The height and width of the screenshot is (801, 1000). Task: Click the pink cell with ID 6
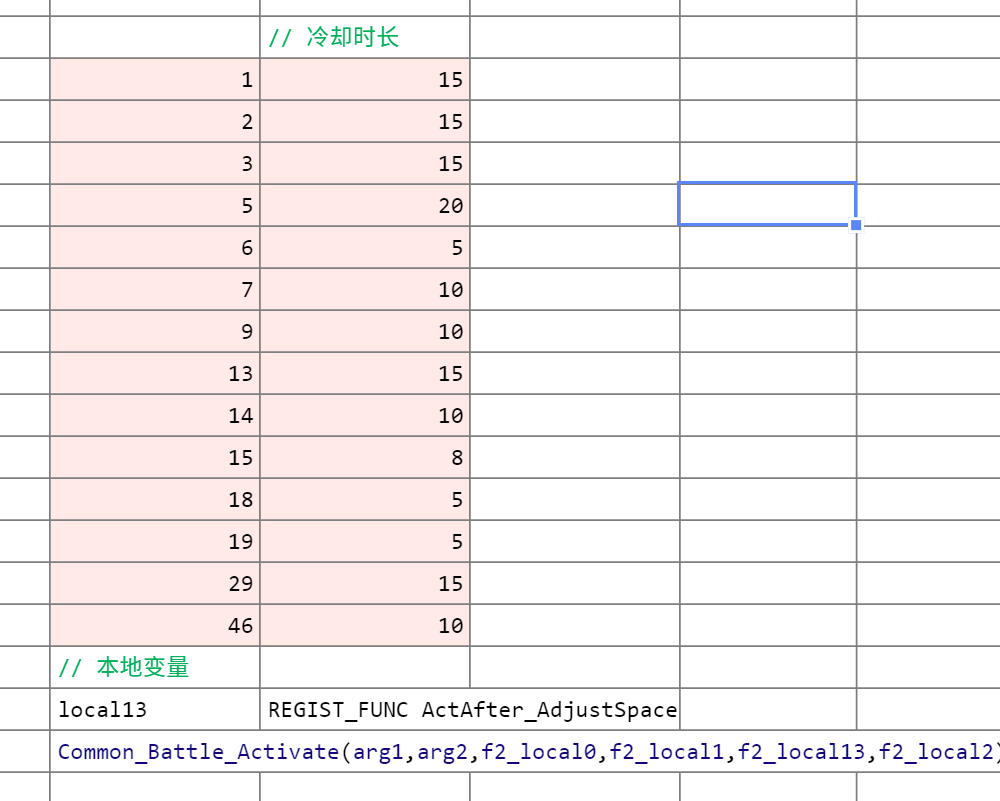click(x=155, y=247)
